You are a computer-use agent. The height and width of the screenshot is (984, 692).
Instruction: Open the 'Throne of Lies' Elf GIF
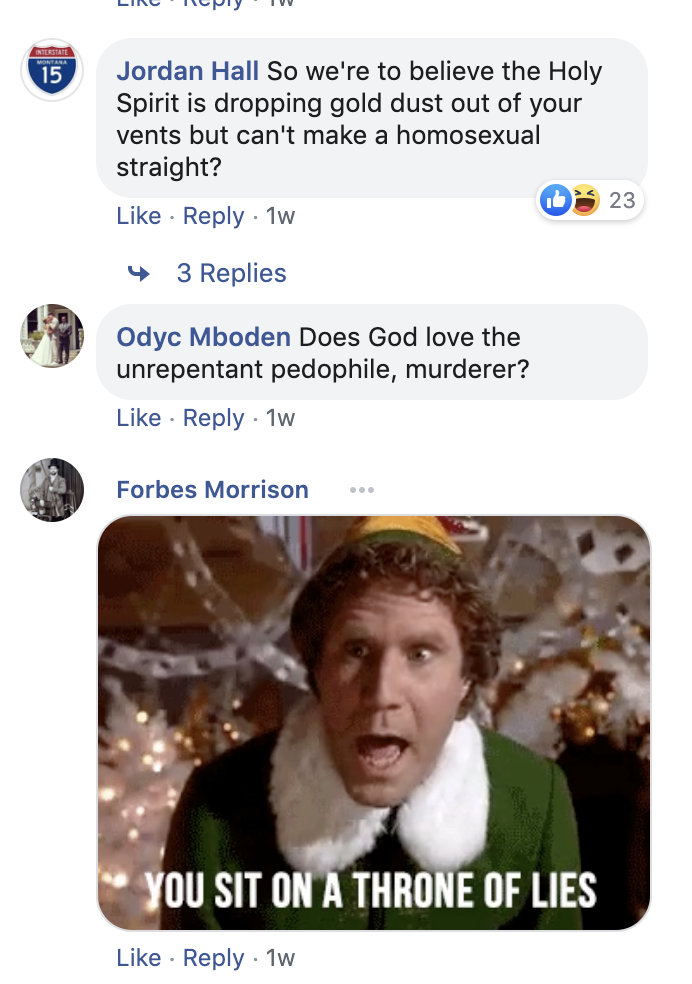click(374, 723)
